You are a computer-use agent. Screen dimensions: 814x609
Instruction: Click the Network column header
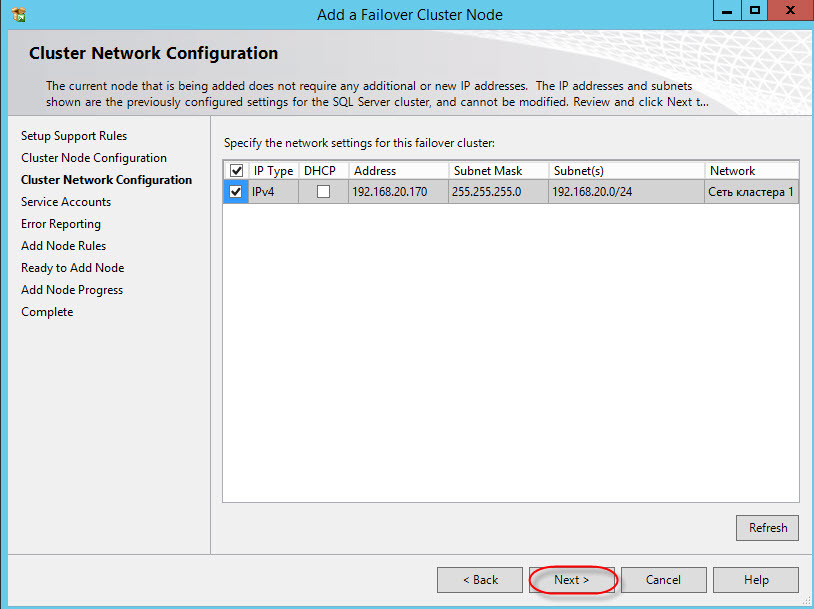coord(732,171)
